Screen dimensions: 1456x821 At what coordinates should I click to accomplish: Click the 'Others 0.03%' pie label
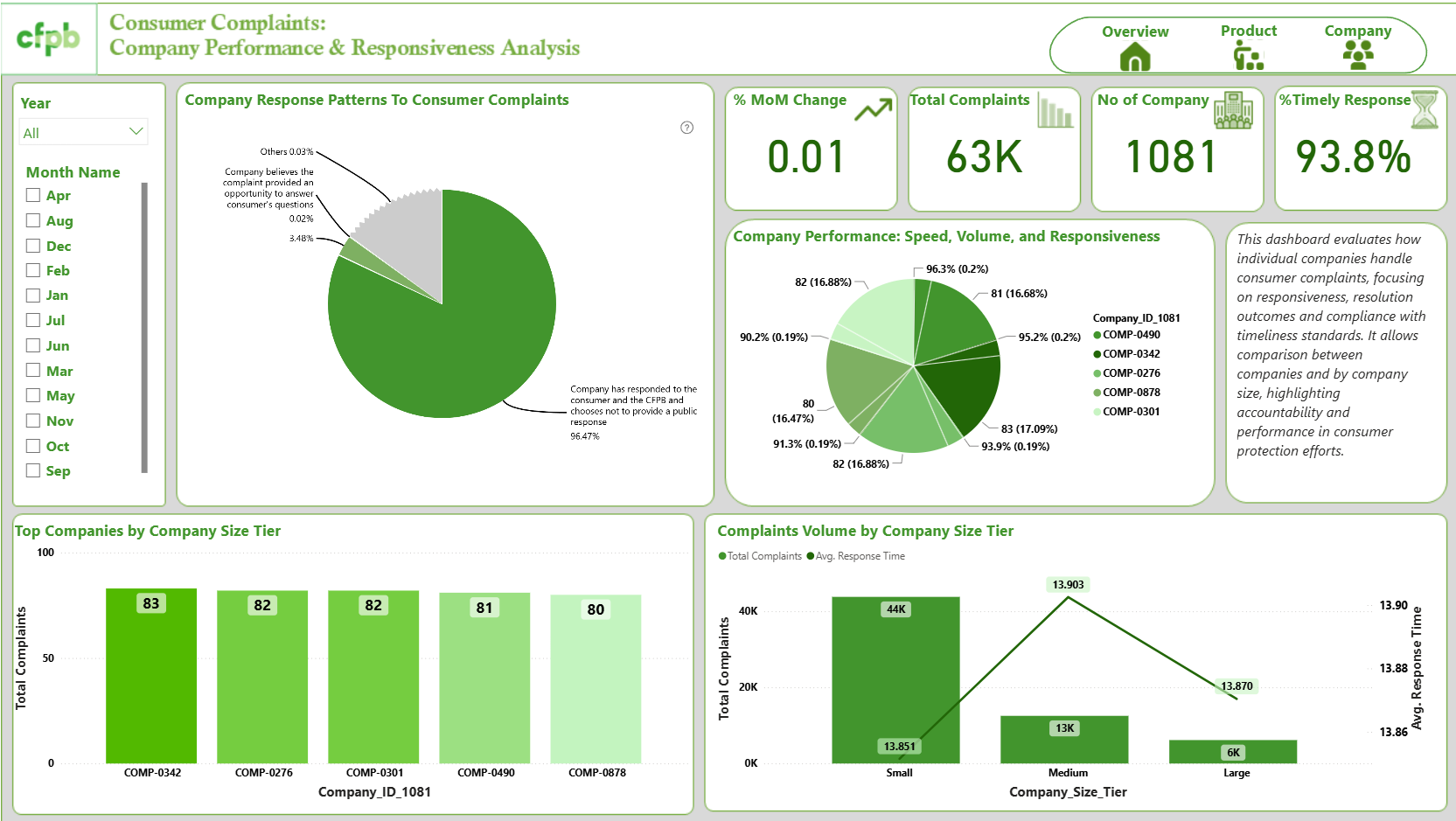pyautogui.click(x=287, y=152)
